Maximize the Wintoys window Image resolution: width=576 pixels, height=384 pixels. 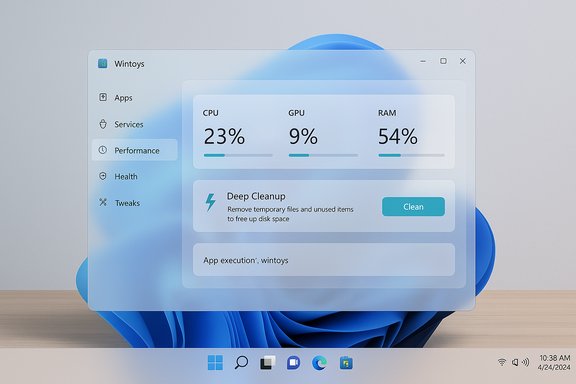pos(443,61)
